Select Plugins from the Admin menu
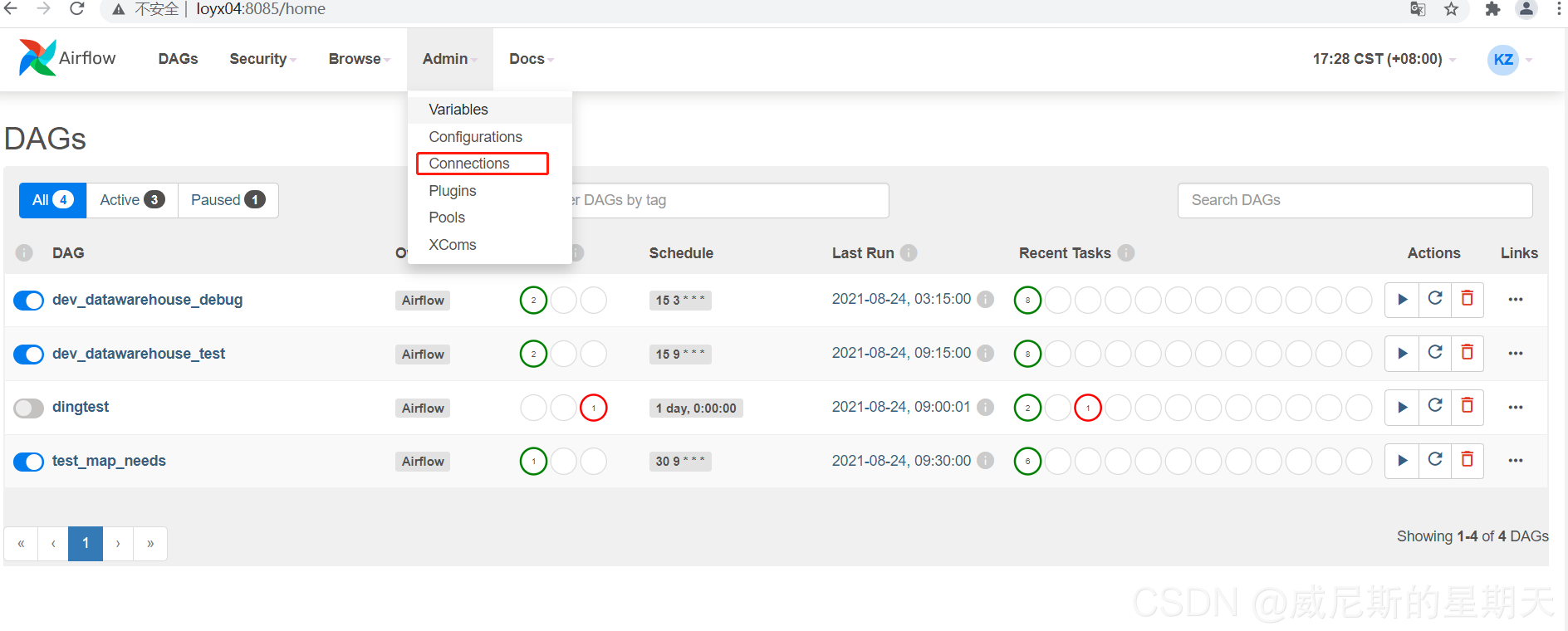Screen dimensions: 1568x631 [x=490, y=191]
